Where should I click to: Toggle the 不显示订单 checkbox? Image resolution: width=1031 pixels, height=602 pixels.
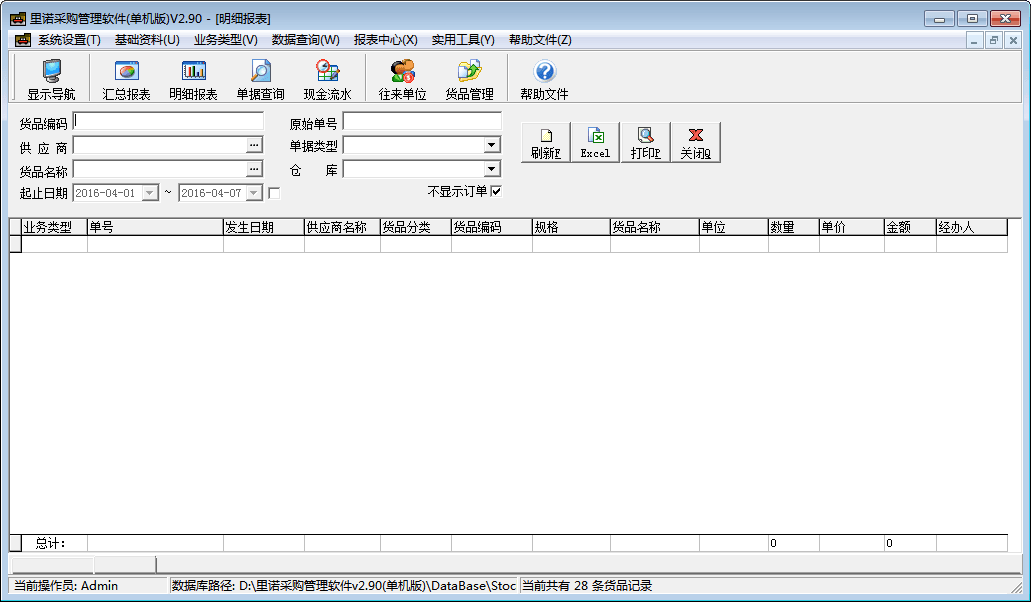coord(496,191)
